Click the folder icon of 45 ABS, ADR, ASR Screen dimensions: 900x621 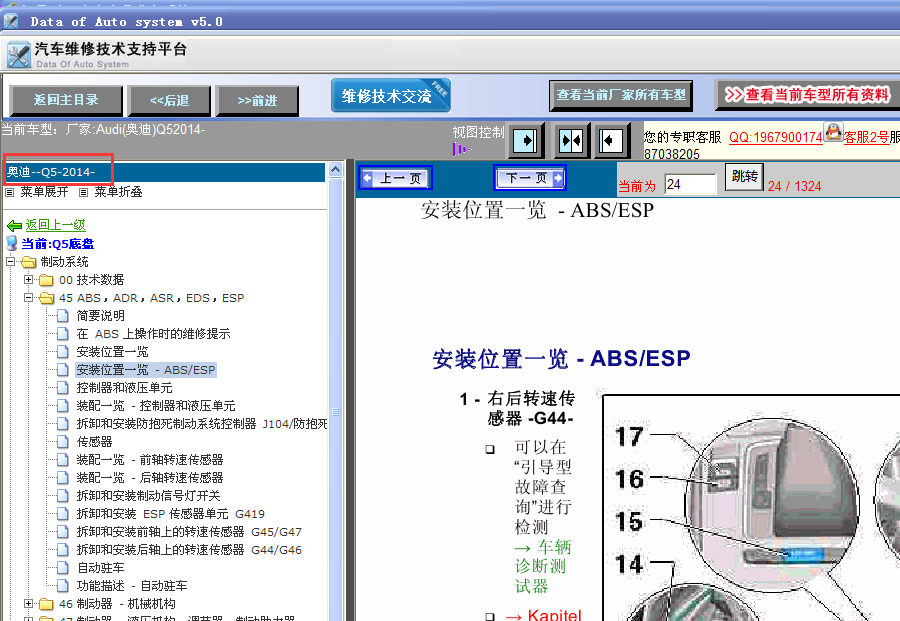click(46, 298)
